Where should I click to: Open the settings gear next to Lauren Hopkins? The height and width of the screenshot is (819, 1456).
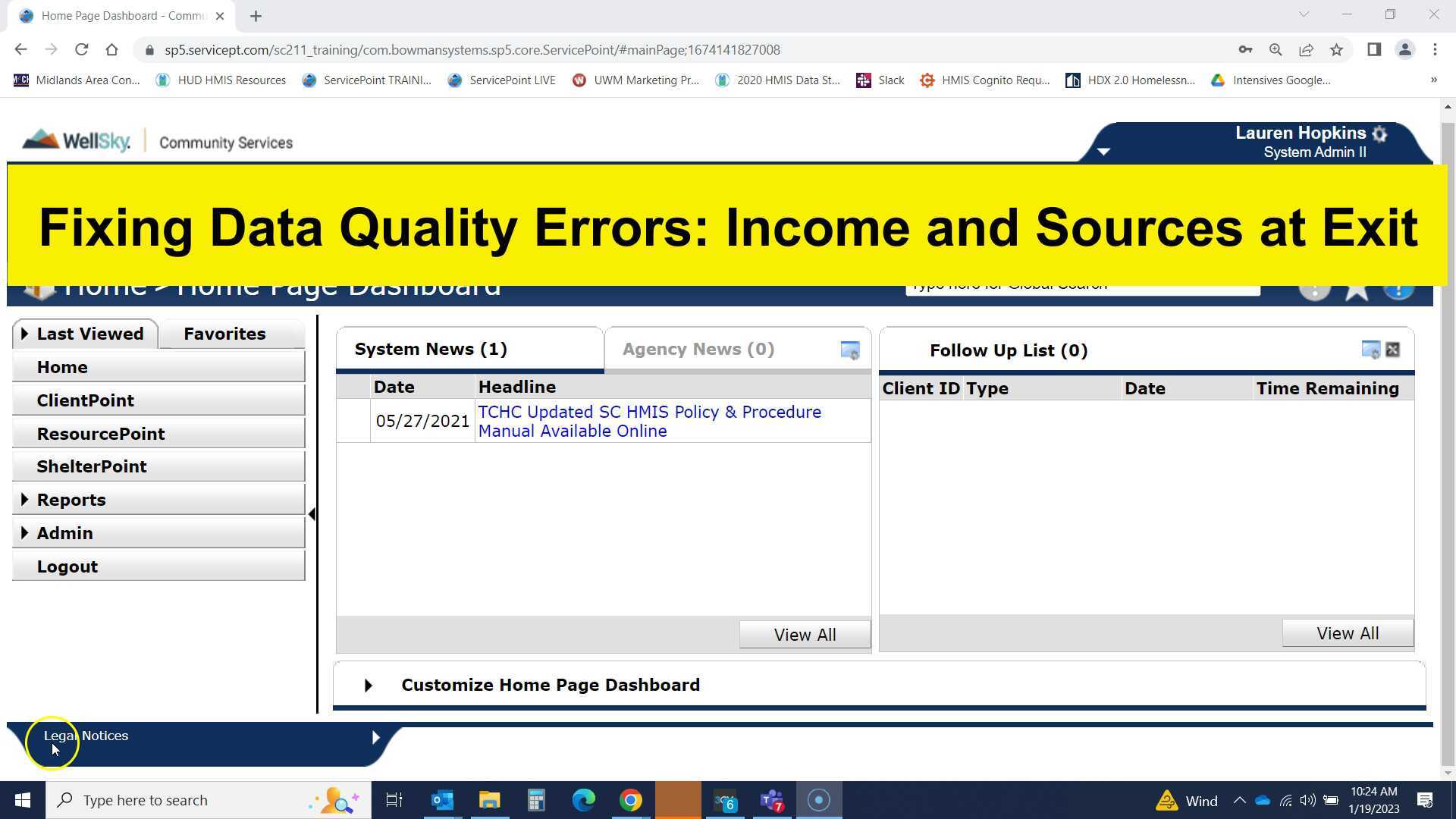(x=1379, y=134)
